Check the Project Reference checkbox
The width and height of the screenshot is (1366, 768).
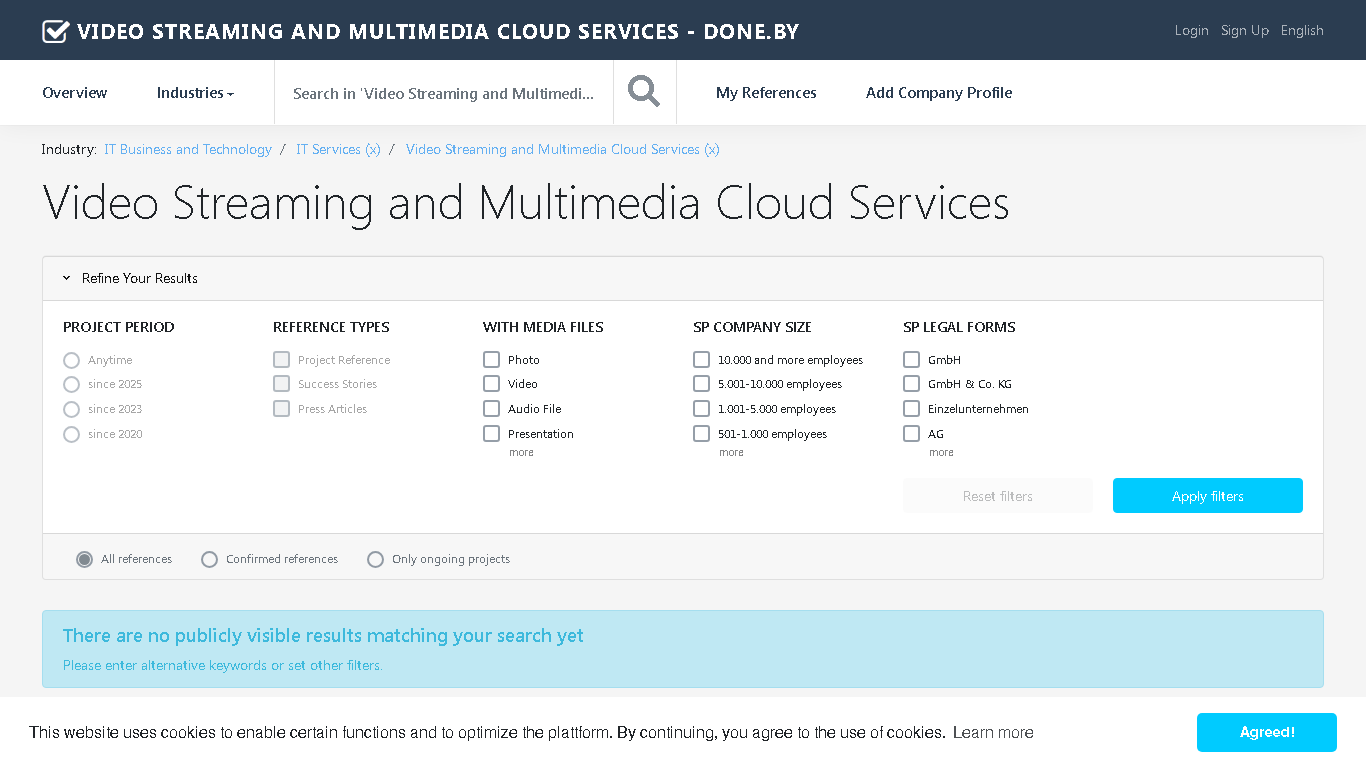[282, 359]
